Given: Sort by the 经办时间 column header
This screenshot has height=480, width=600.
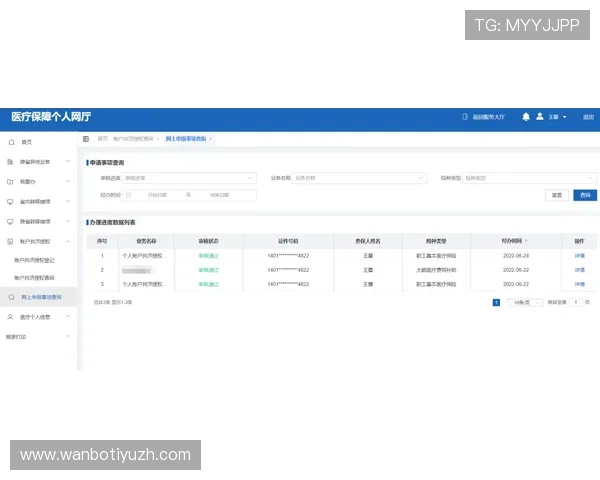Looking at the screenshot, I should coord(514,241).
